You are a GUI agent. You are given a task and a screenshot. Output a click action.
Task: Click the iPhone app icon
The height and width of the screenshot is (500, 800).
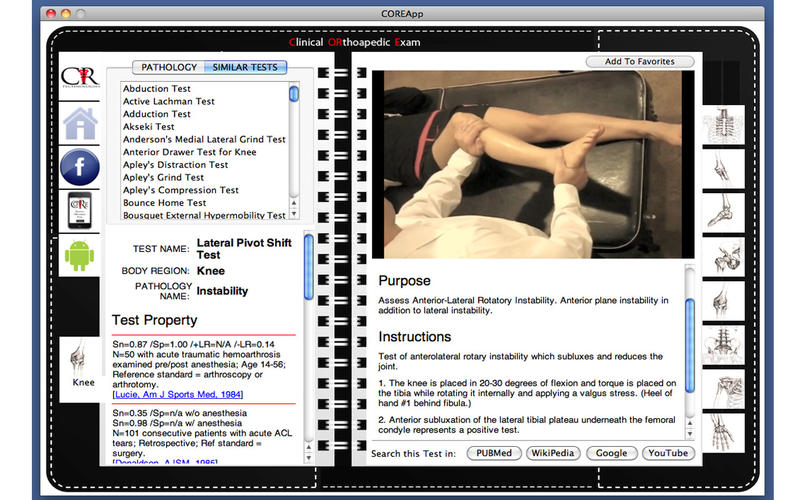(80, 210)
